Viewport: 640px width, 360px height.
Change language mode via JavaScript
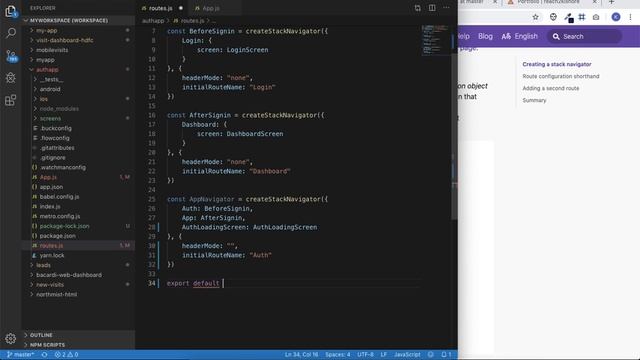(407, 355)
